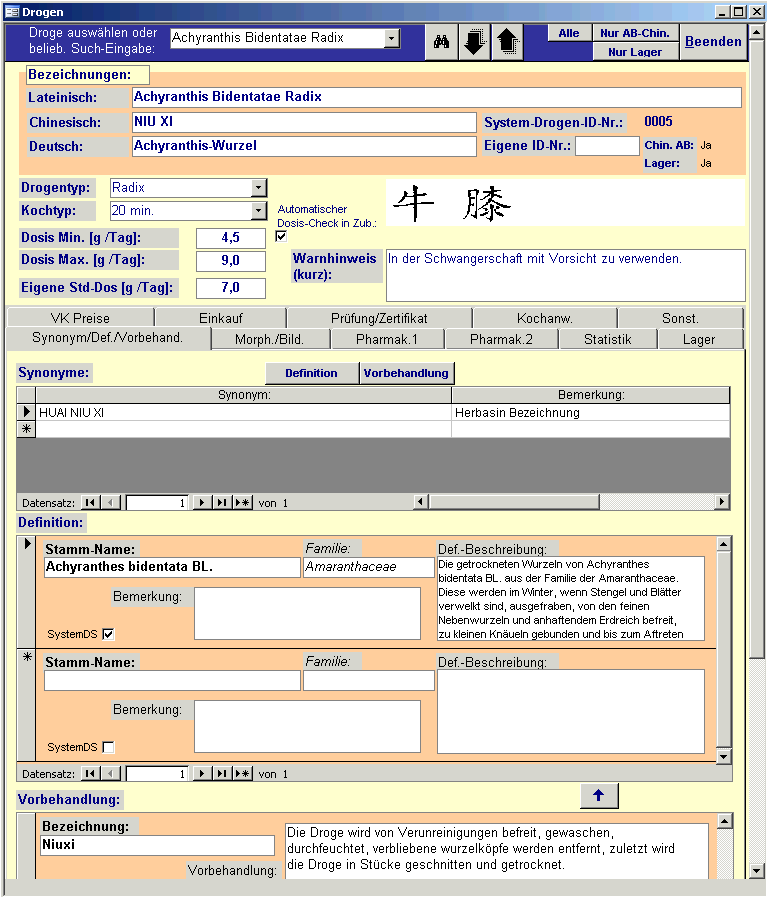This screenshot has width=767, height=897.
Task: Check SystemDS in the empty definition row
Action: [x=108, y=747]
